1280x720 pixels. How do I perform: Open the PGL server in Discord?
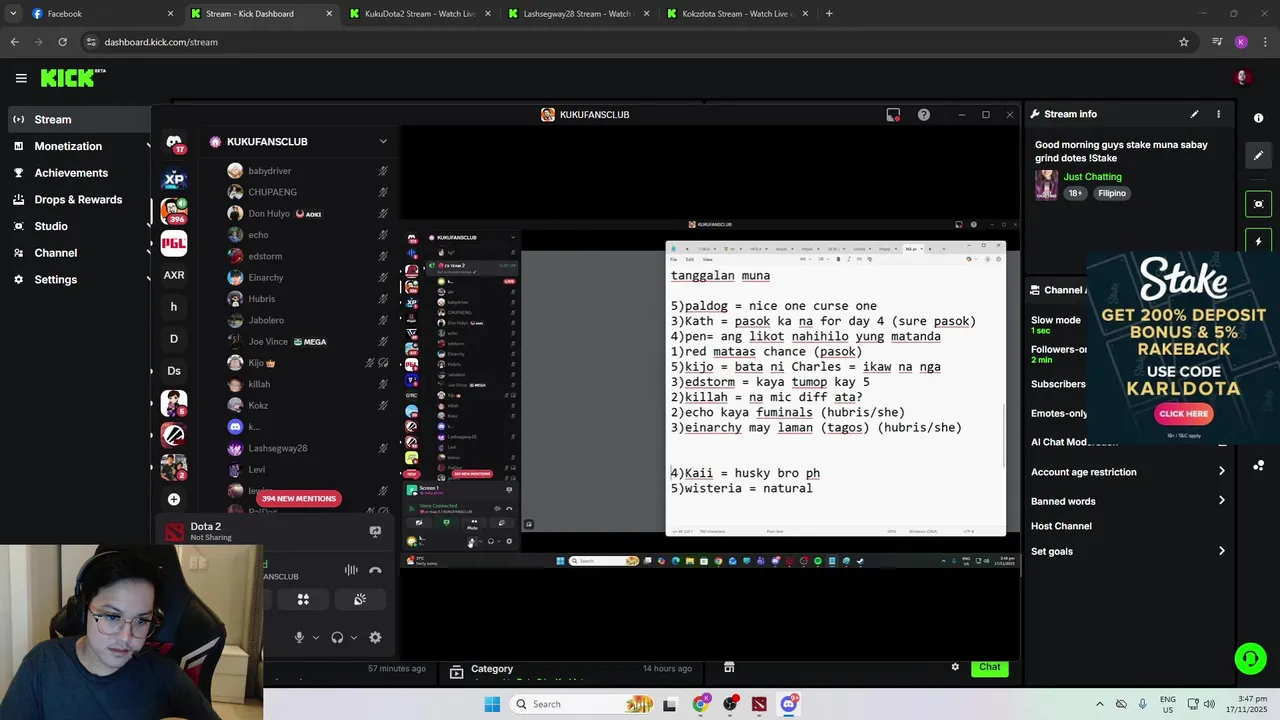click(174, 243)
